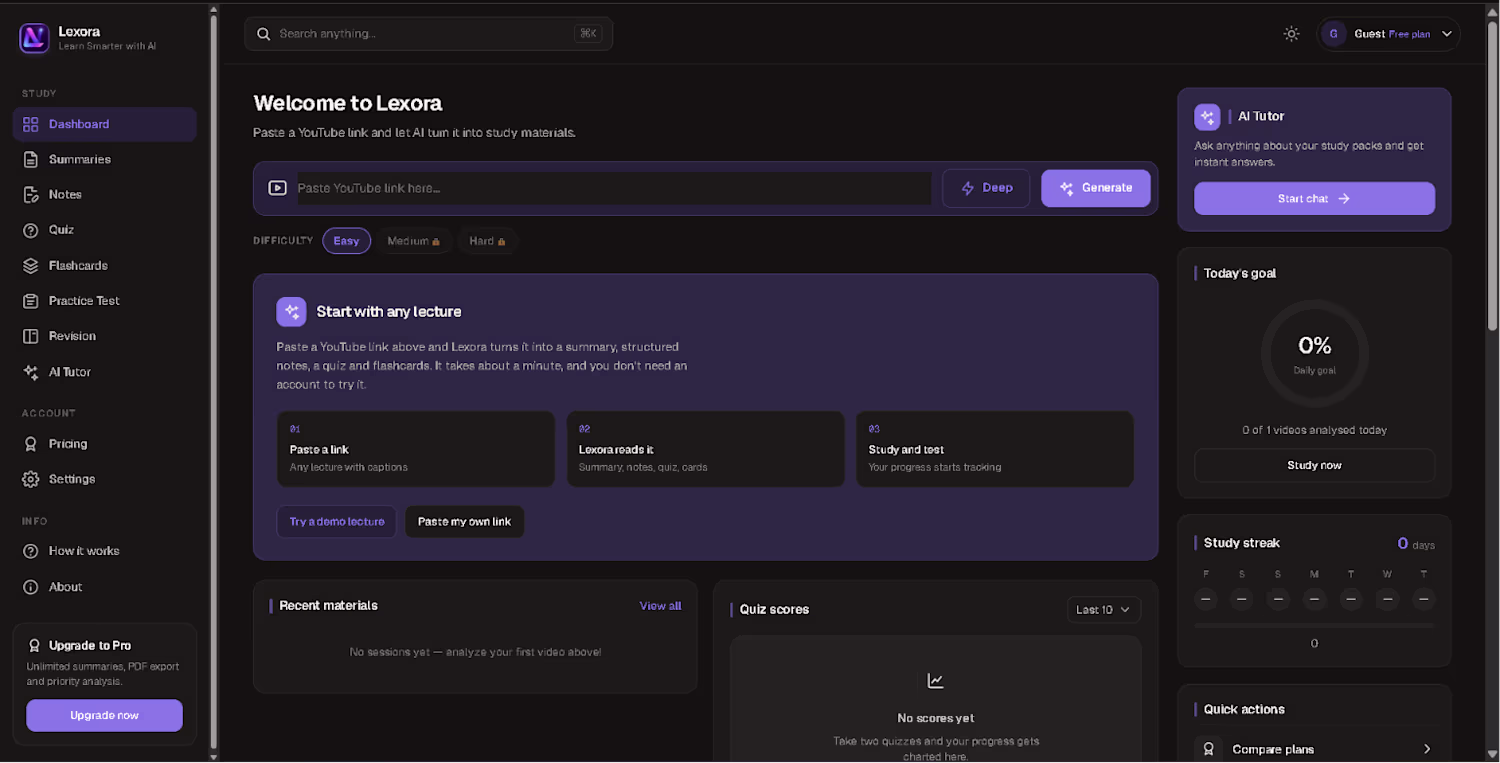Viewport: 1500px width, 763px height.
Task: Click the Revision book icon
Action: (x=30, y=336)
